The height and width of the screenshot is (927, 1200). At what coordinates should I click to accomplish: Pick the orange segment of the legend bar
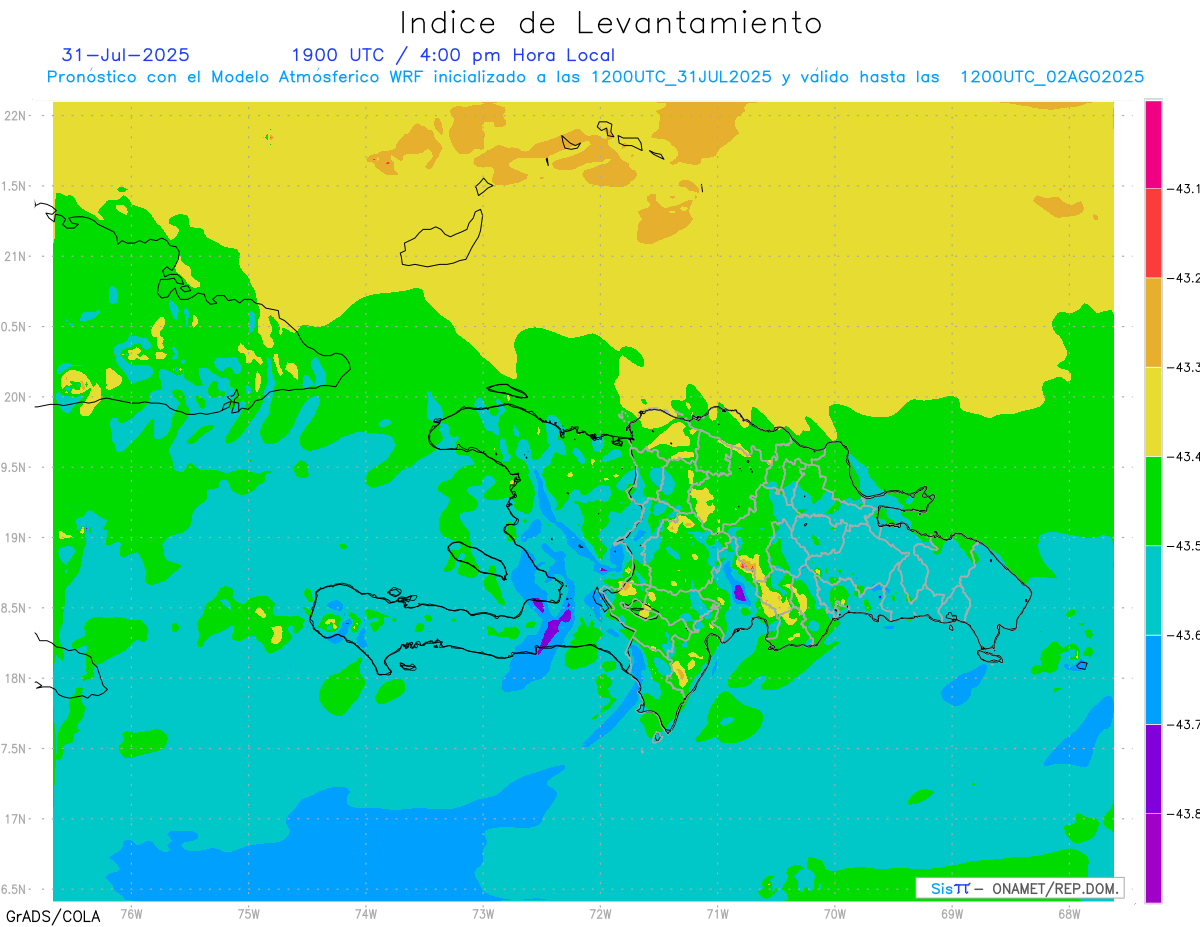(1153, 322)
